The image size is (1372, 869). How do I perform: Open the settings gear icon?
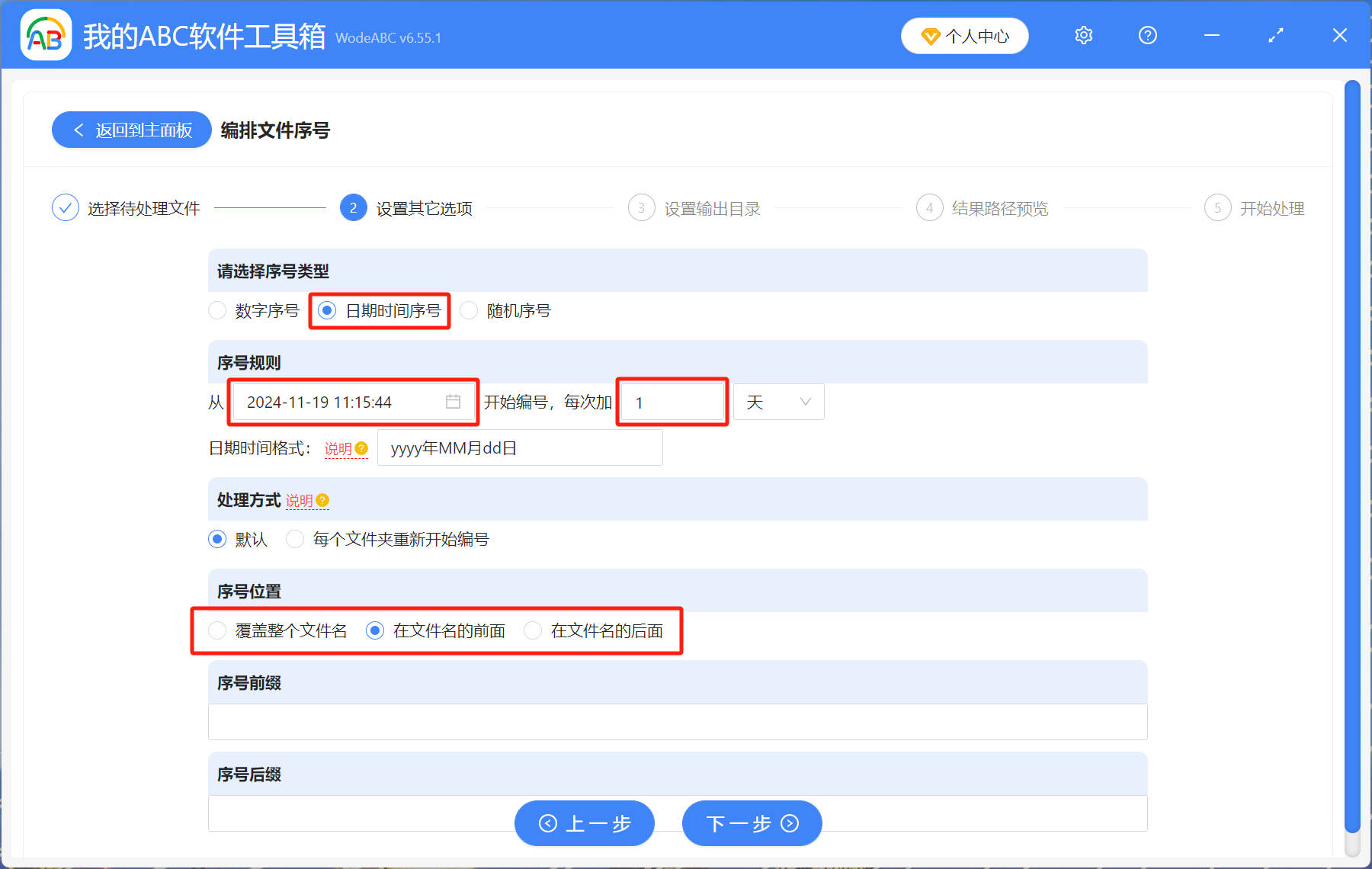[1083, 36]
